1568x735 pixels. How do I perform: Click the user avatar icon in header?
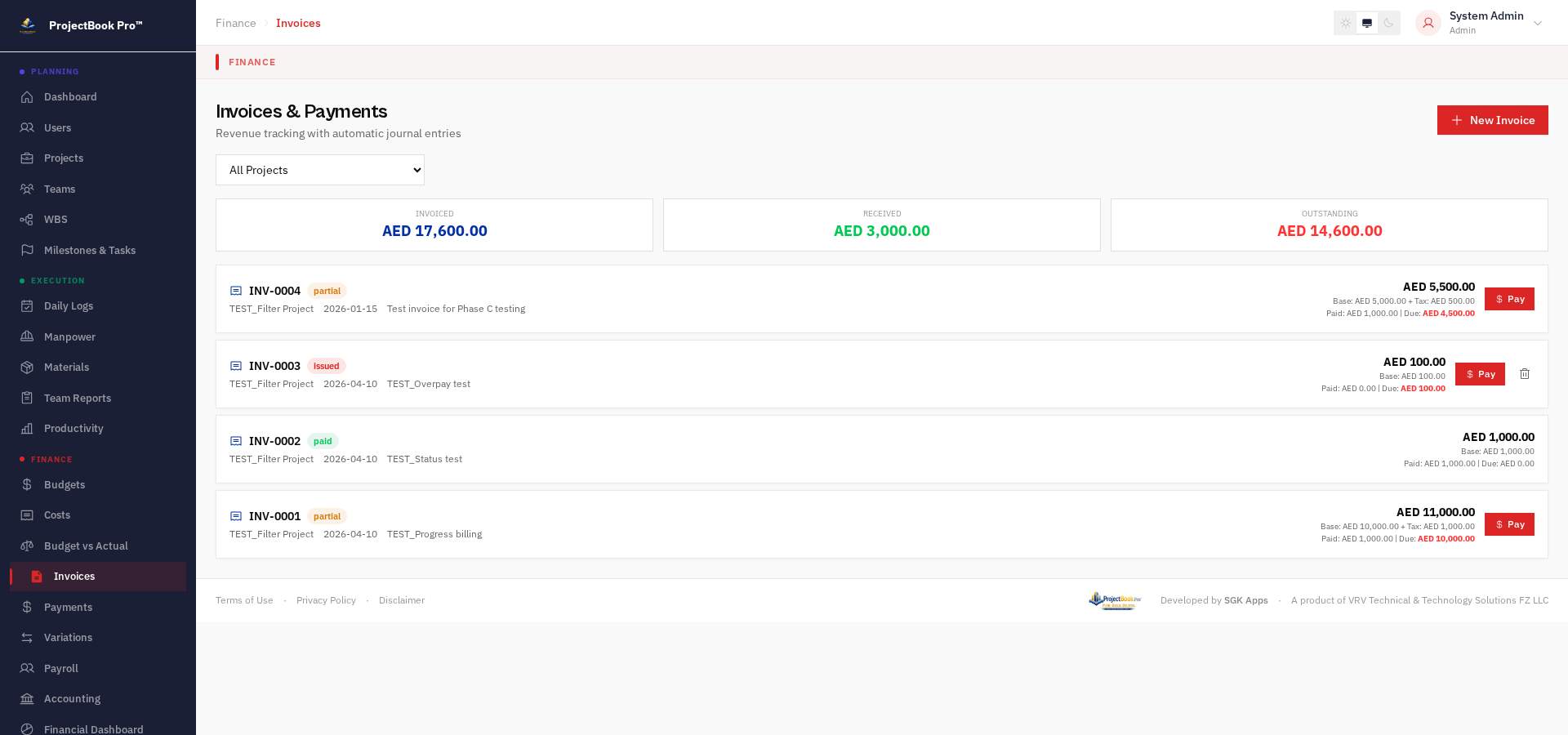coord(1428,23)
